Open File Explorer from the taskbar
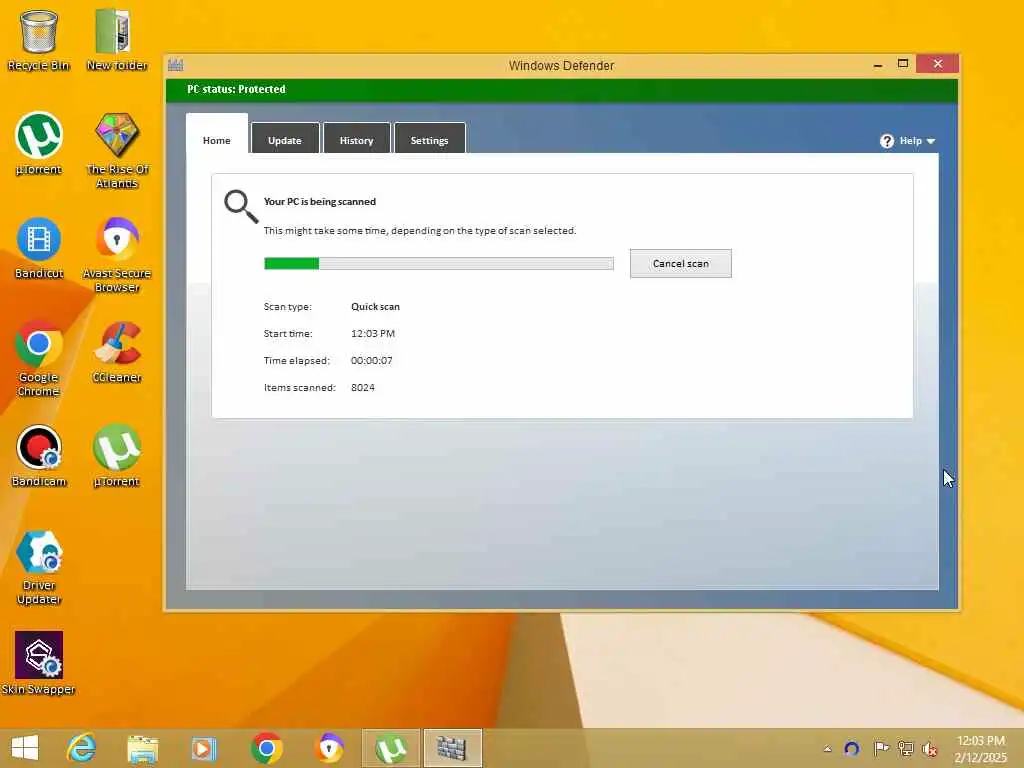The width and height of the screenshot is (1024, 768). (x=142, y=748)
